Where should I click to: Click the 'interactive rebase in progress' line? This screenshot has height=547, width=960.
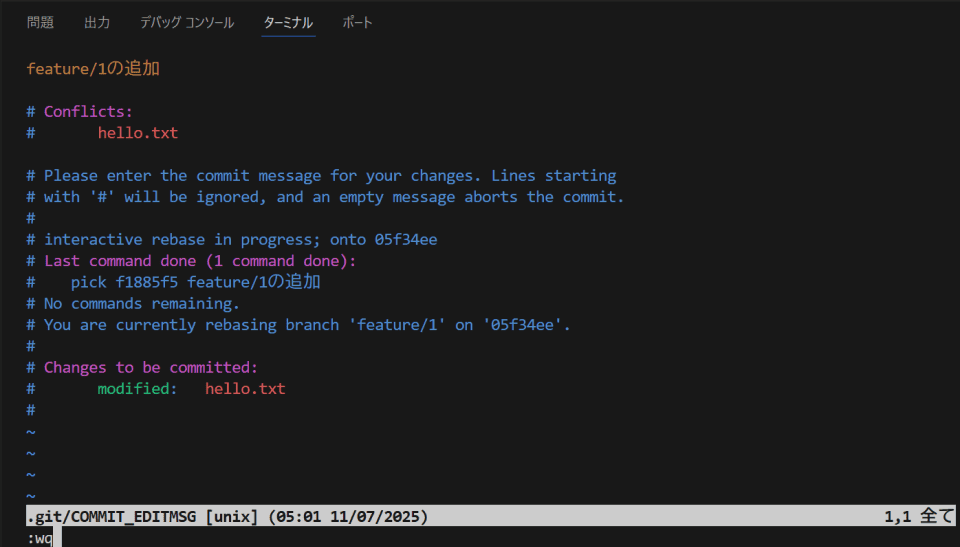click(232, 240)
